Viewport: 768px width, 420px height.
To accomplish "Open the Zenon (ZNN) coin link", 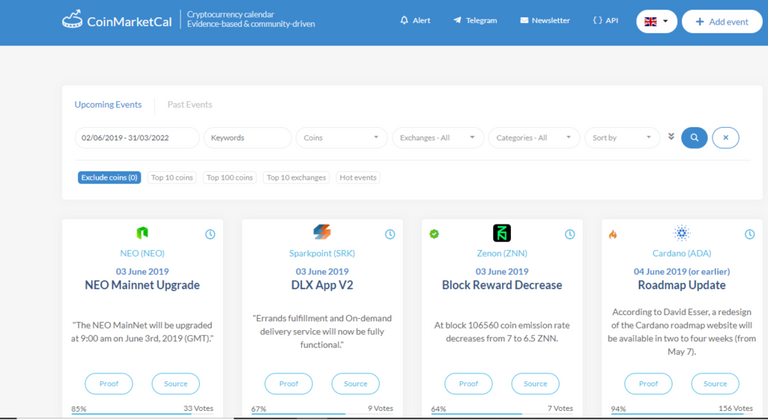I will coord(502,253).
